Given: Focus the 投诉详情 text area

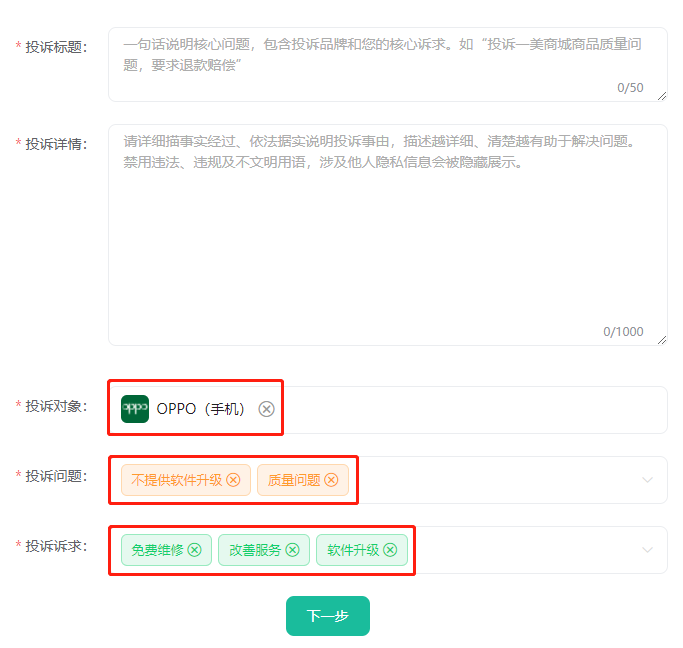Looking at the screenshot, I should click(388, 235).
